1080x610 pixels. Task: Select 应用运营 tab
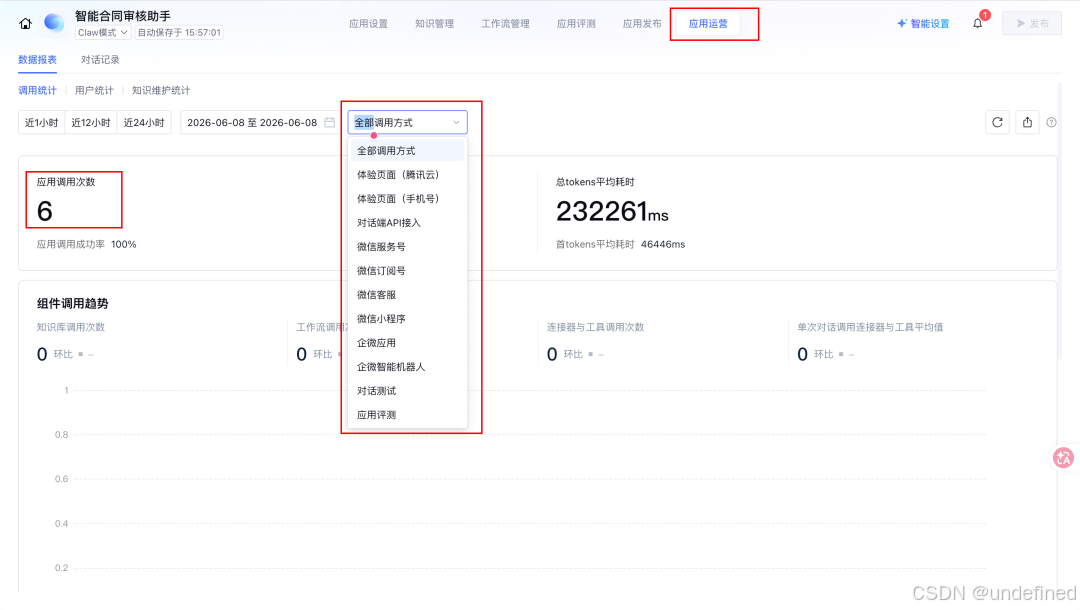(x=708, y=23)
